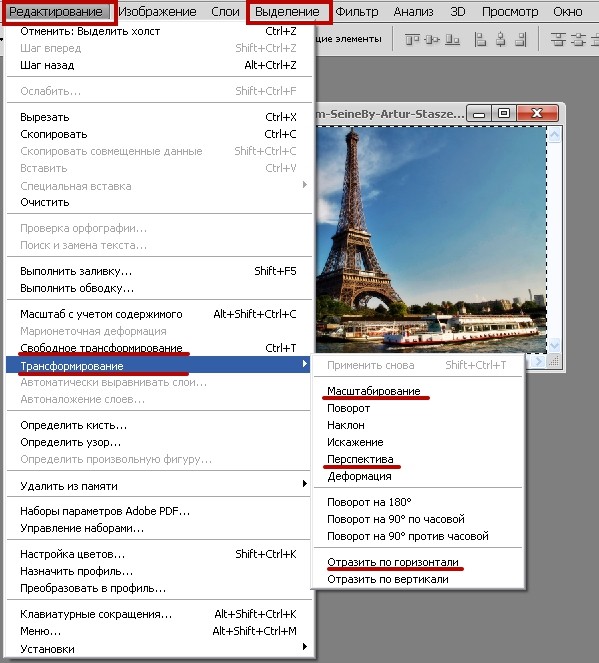
Task: Click Поворот на 180° option
Action: [369, 502]
